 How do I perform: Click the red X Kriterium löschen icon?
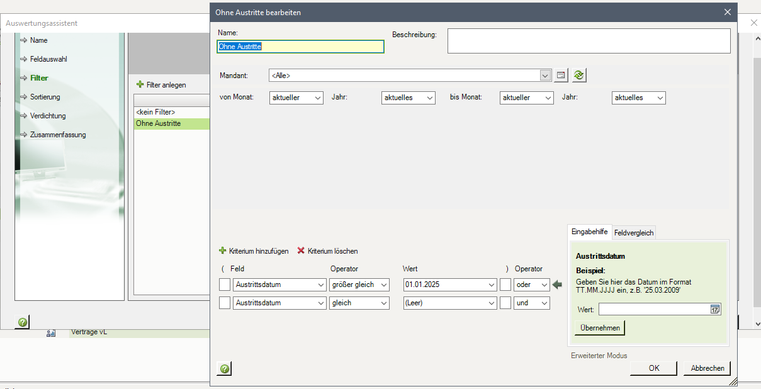301,251
